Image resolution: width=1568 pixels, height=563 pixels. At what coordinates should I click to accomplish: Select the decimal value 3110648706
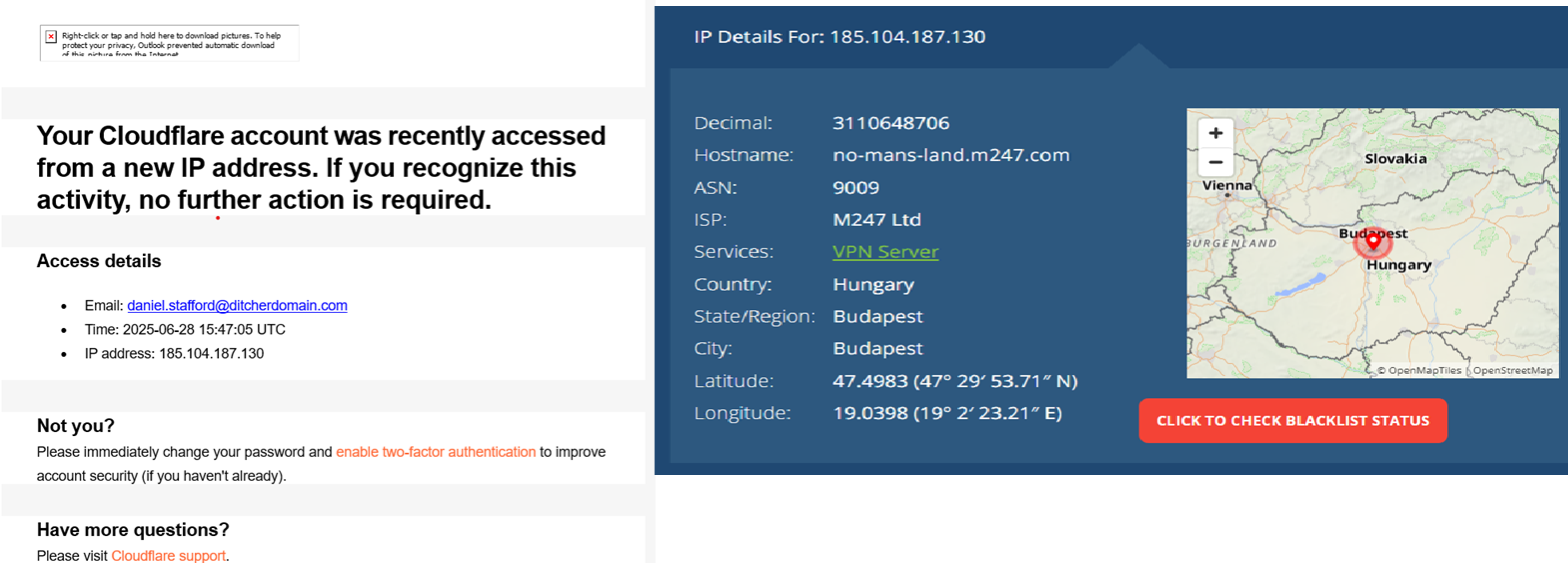[x=890, y=123]
